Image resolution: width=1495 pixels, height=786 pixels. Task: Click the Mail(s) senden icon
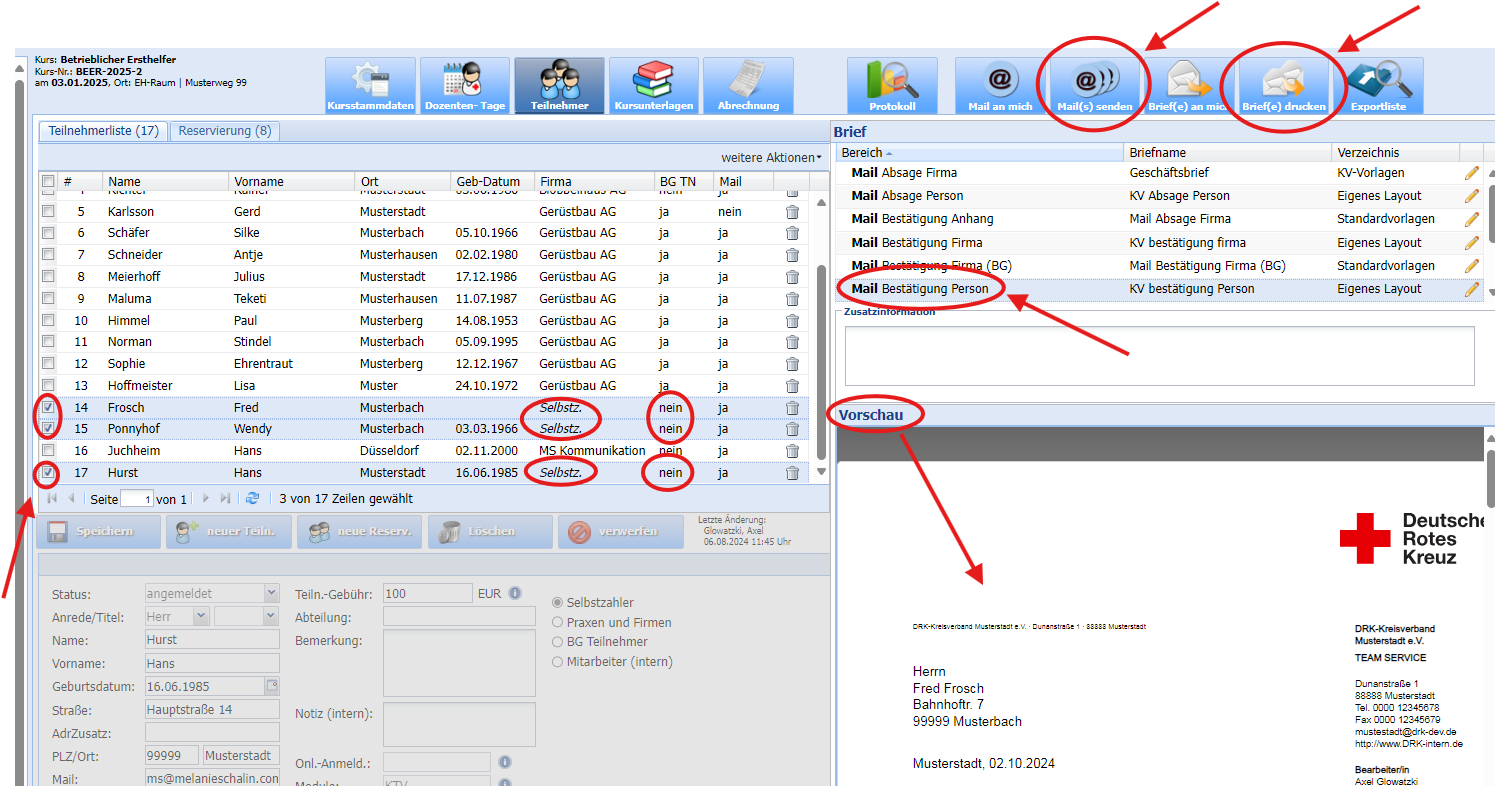click(x=1094, y=85)
